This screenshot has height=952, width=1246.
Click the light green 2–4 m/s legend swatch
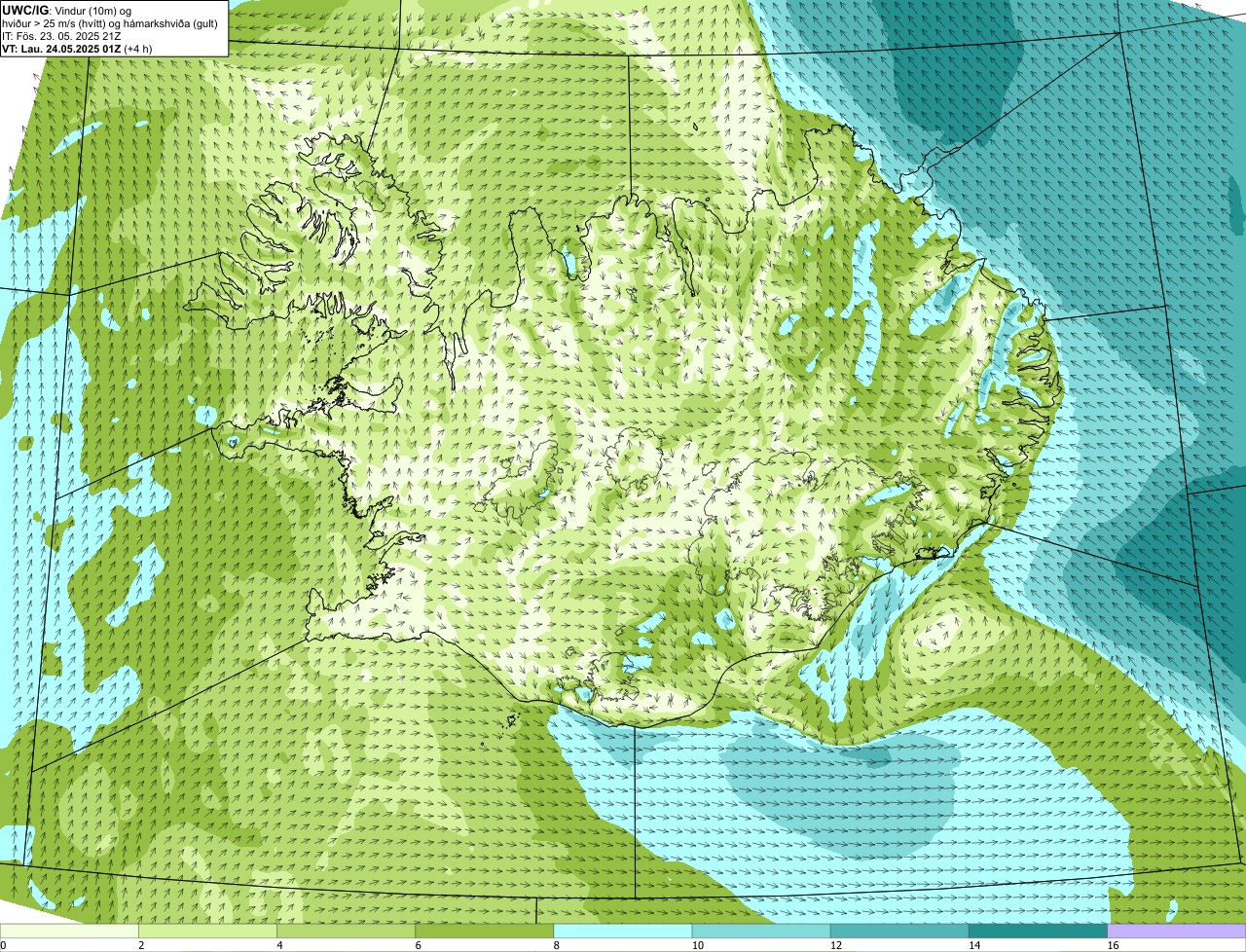click(x=208, y=931)
